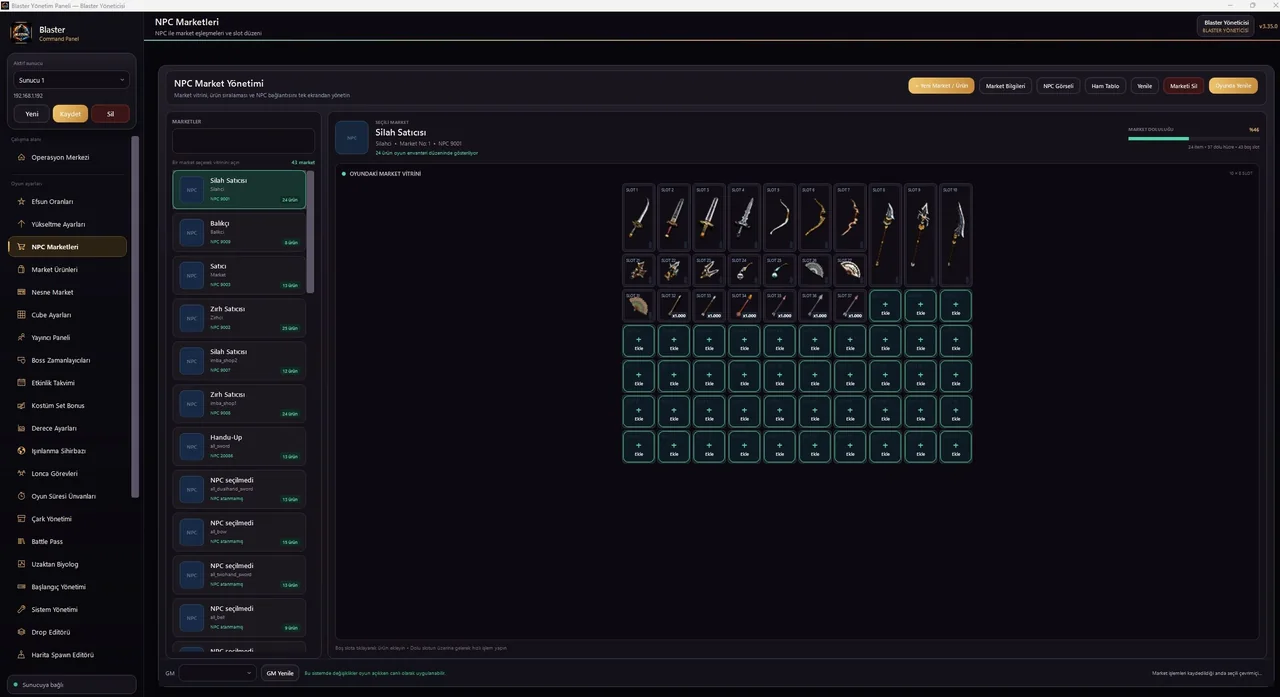Click the up-arrow icon beside Yükseltme Ayarları
Image resolution: width=1280 pixels, height=697 pixels.
pos(21,224)
